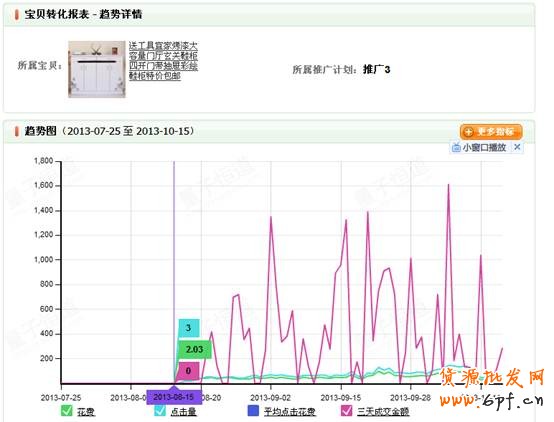The width and height of the screenshot is (554, 422).
Task: Enable the 平均点击花费 blue checkbox
Action: coord(253,410)
